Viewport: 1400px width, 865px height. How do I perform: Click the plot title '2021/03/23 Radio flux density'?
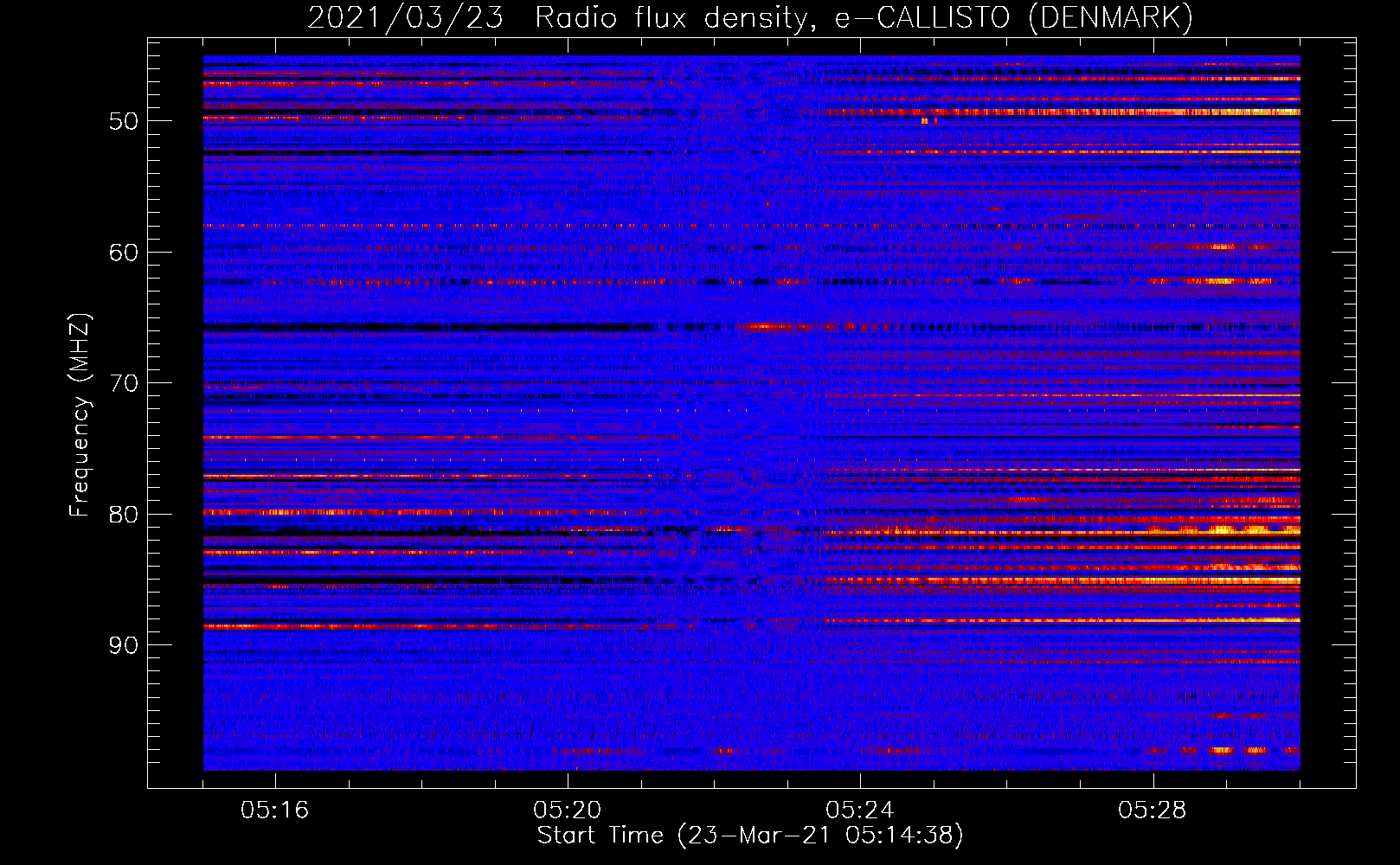click(x=750, y=18)
